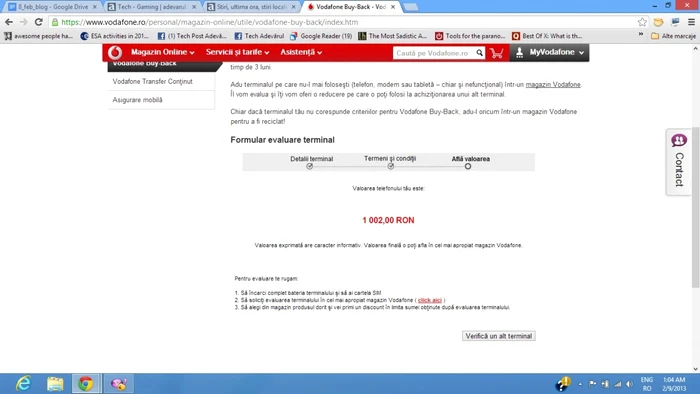Bookmark page with the star icon

click(642, 22)
